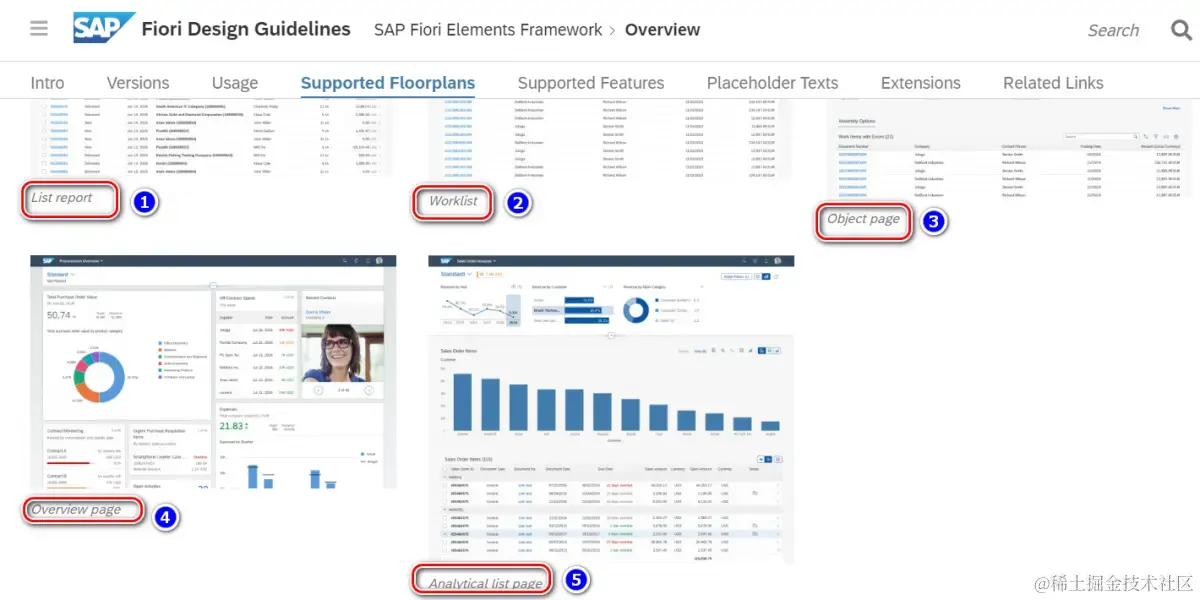
Task: Open the Related Links tab
Action: (1054, 83)
